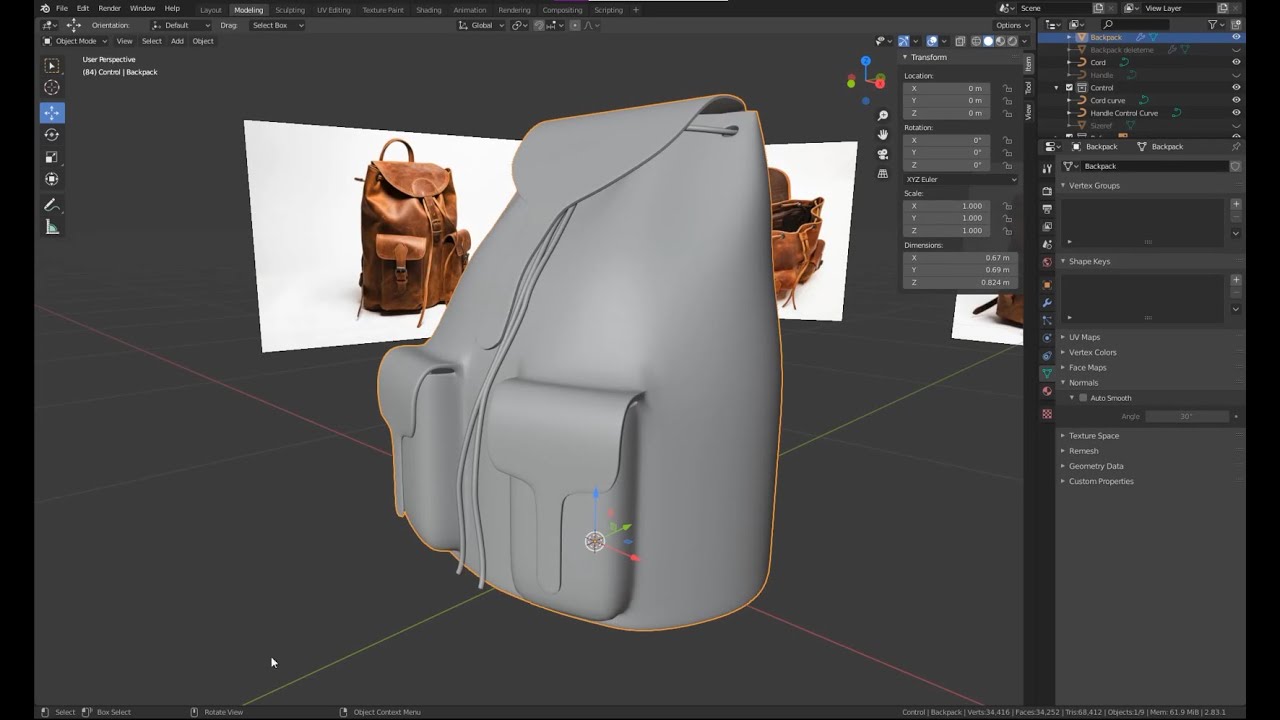Add a new vertex group
1280x720 pixels.
[x=1236, y=204]
